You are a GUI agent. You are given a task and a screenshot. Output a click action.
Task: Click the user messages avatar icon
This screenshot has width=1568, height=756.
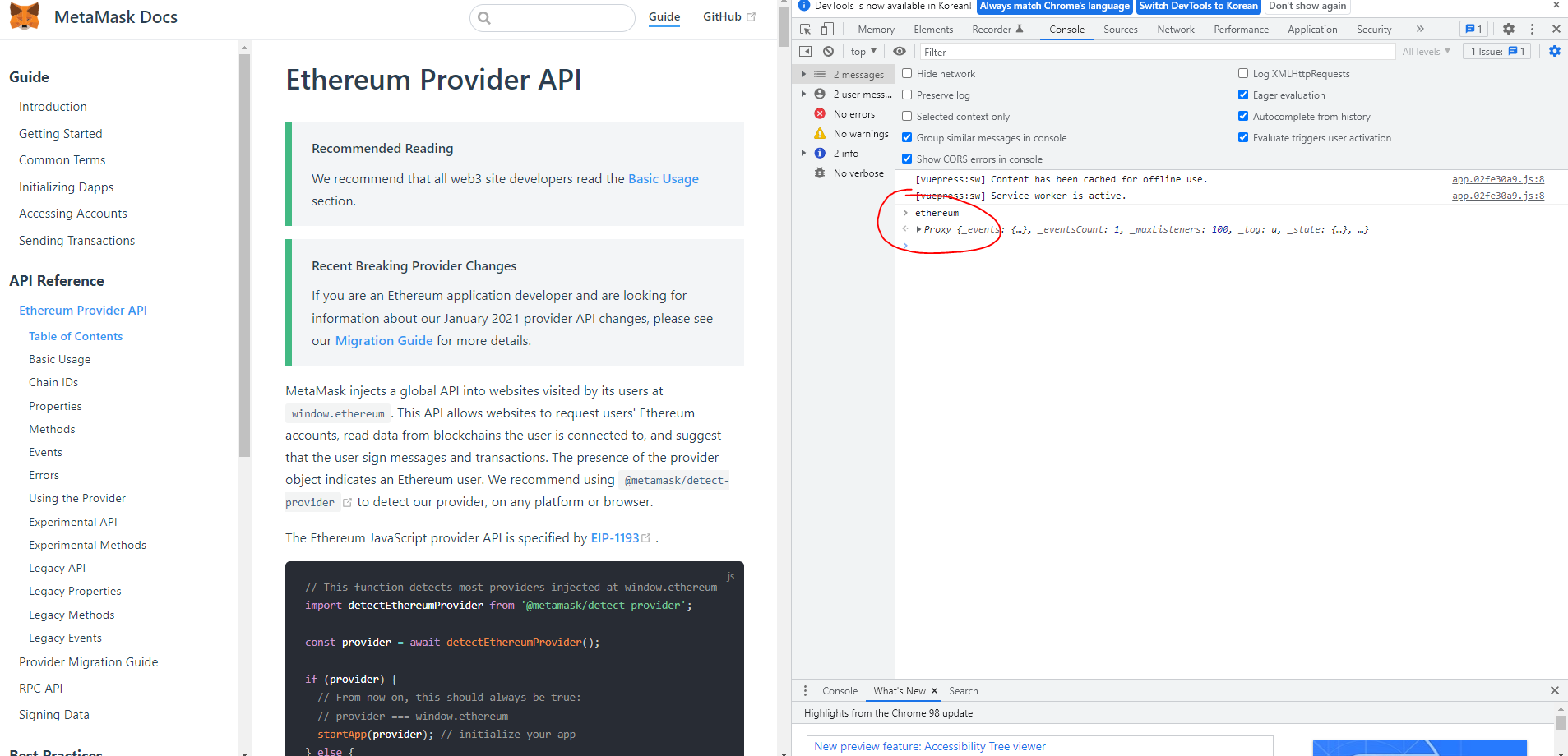[820, 94]
